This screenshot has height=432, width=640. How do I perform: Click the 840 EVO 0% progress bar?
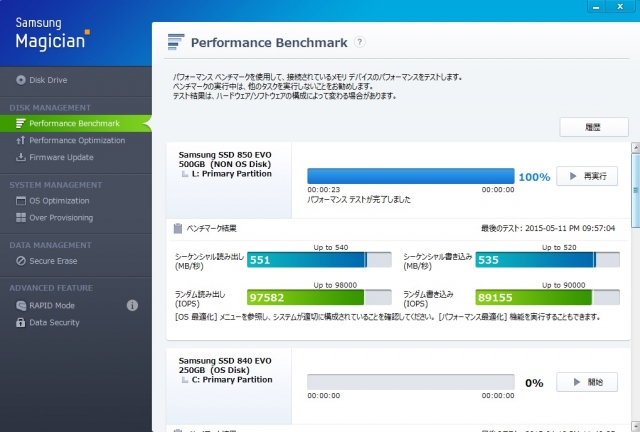click(411, 382)
